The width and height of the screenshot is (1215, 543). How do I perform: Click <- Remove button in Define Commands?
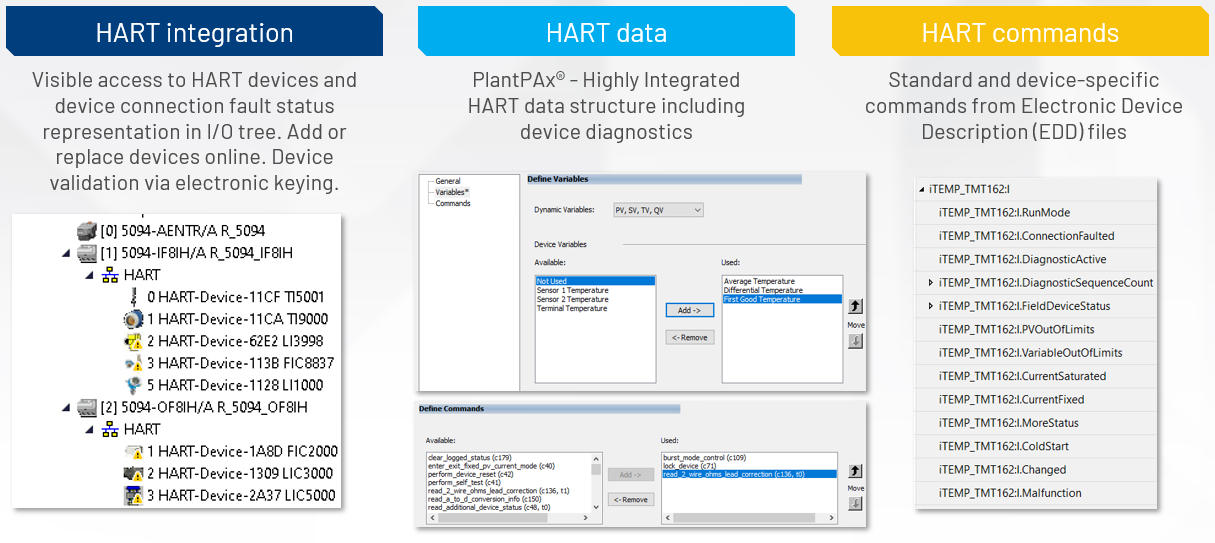pyautogui.click(x=631, y=499)
